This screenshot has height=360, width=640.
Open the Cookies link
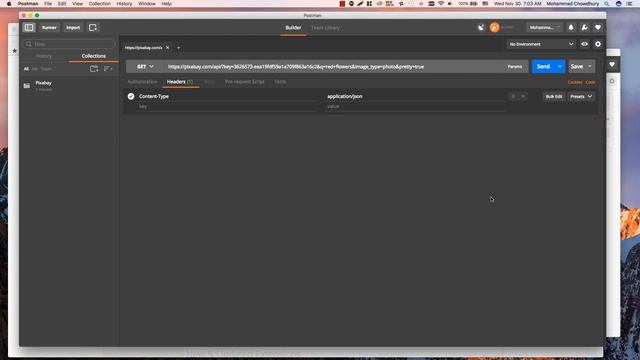point(575,82)
